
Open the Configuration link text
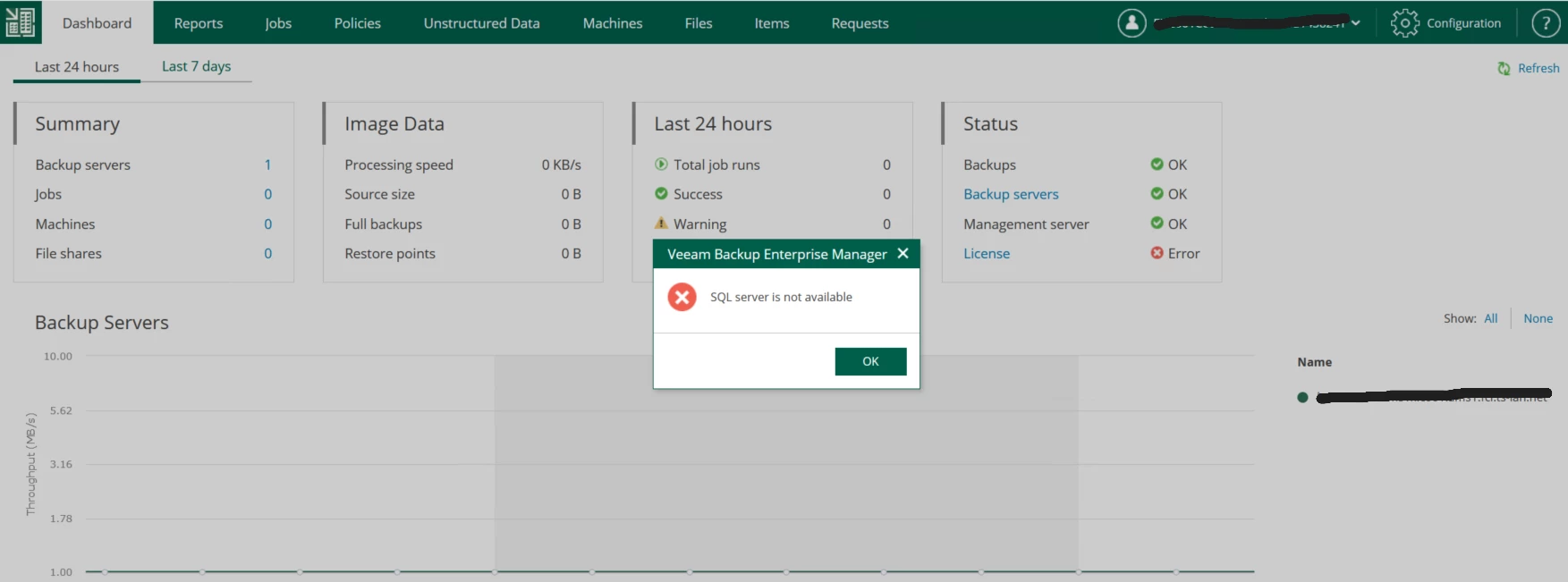pos(1463,23)
